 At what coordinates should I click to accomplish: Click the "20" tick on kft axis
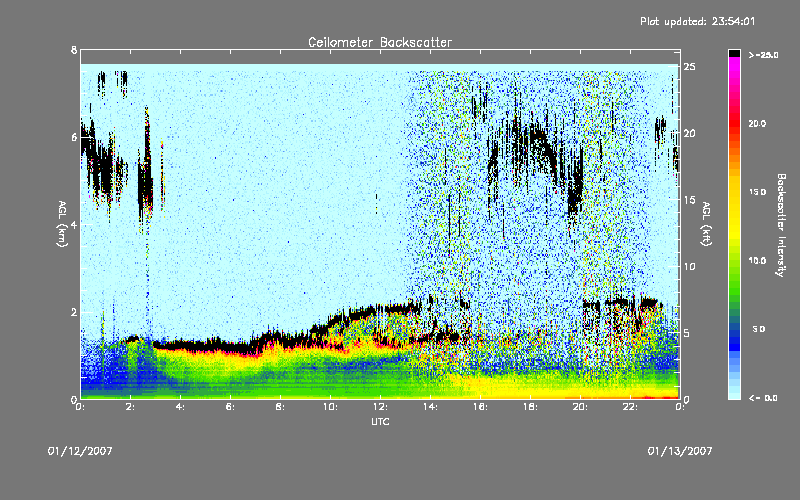click(x=689, y=133)
